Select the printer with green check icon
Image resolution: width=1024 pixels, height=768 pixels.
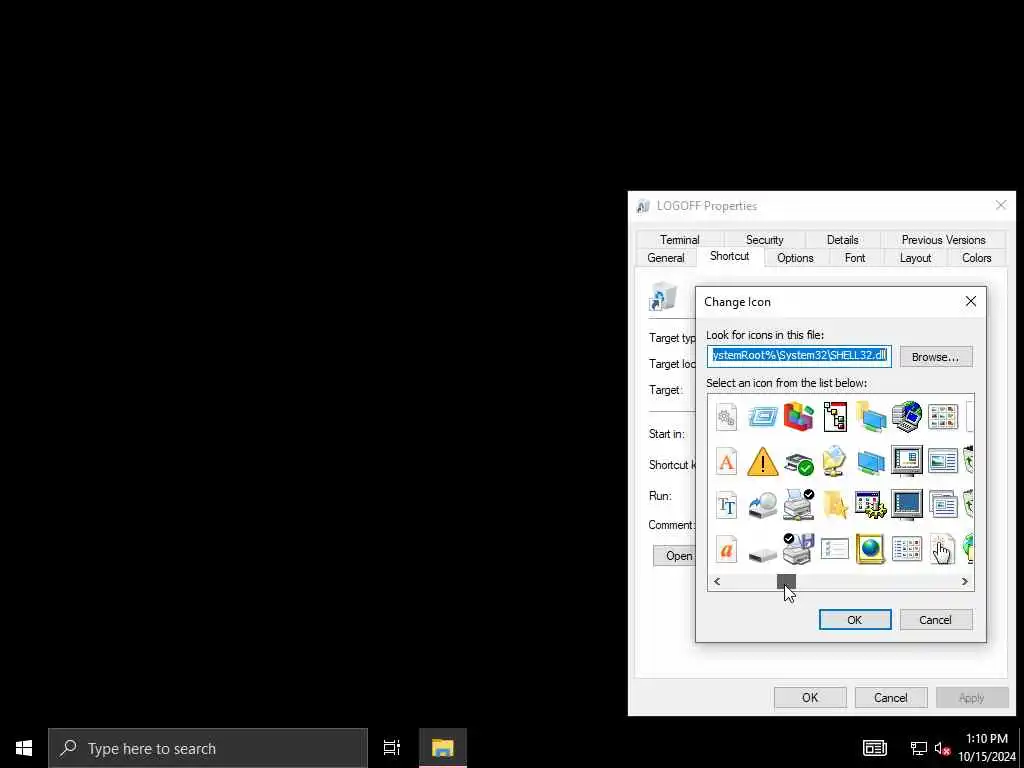799,462
